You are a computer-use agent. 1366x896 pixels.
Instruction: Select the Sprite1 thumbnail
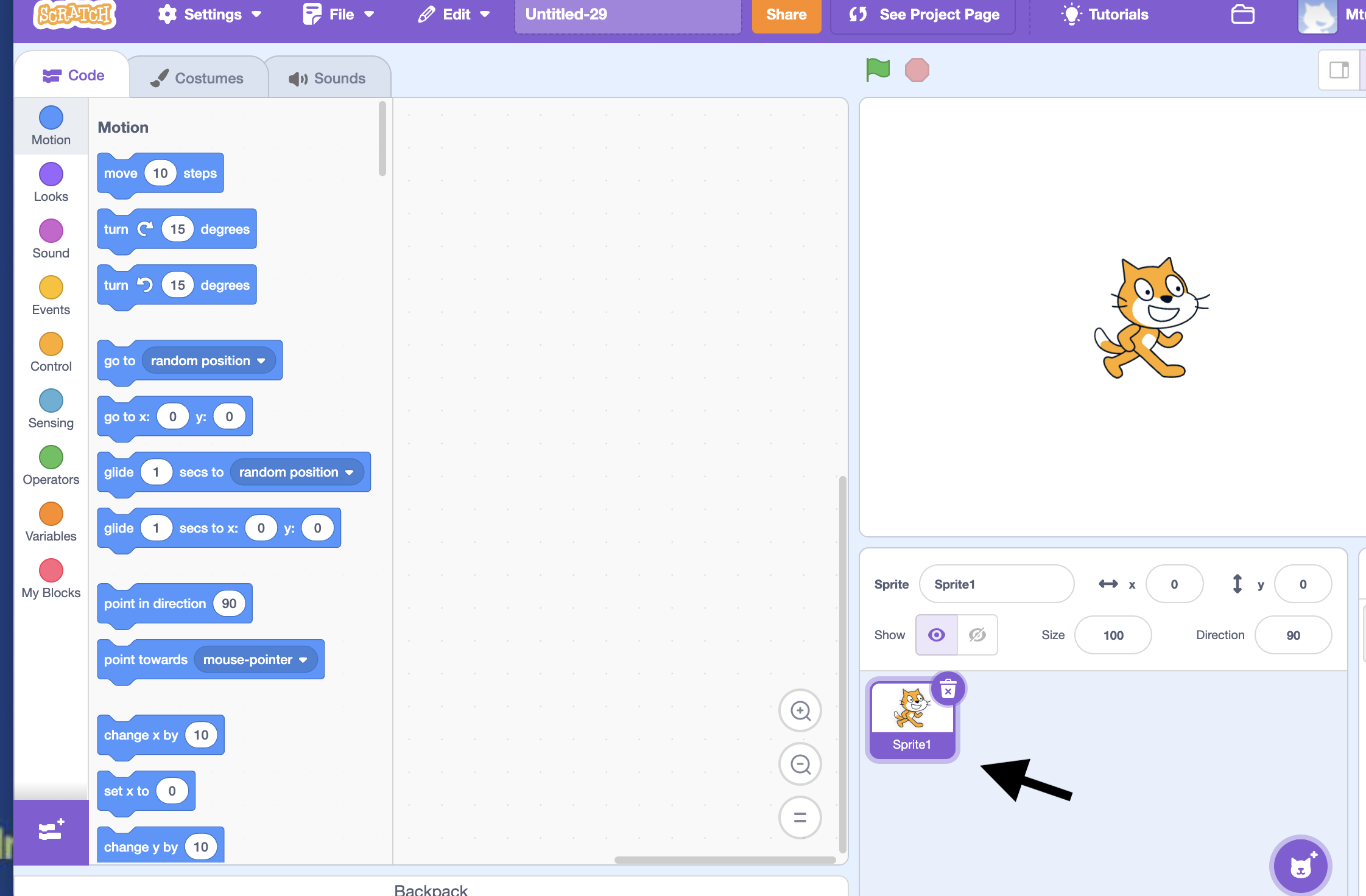click(x=912, y=715)
